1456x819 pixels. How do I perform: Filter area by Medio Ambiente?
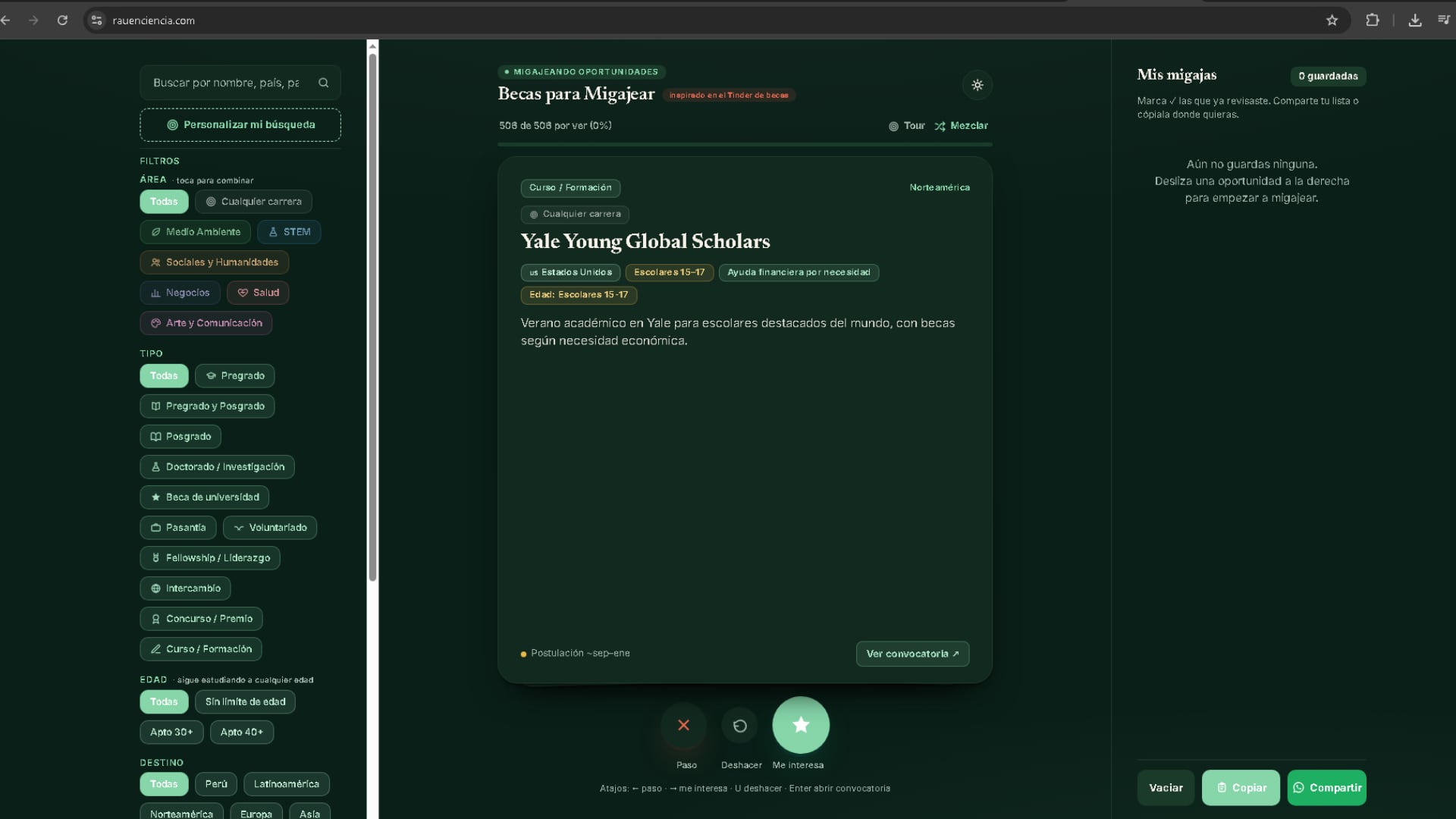click(x=195, y=232)
